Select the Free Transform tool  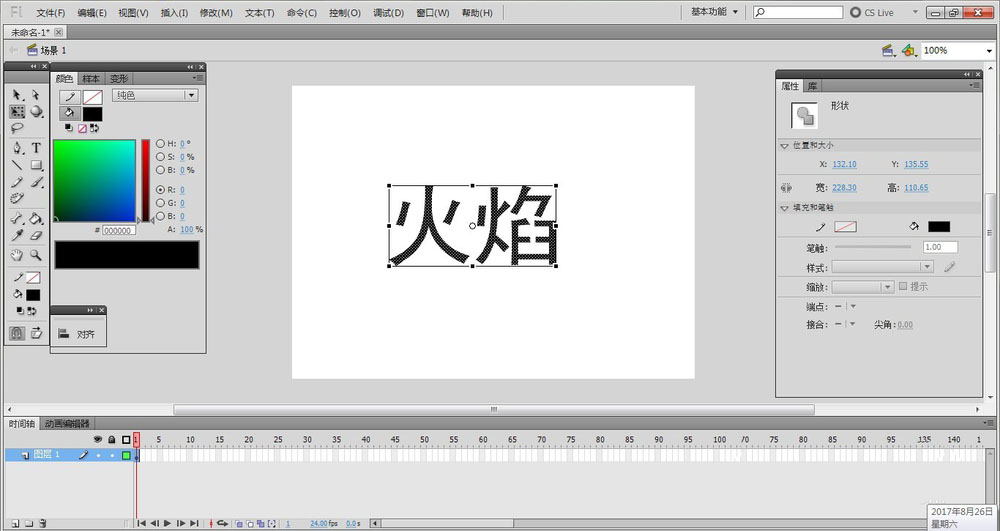click(17, 112)
